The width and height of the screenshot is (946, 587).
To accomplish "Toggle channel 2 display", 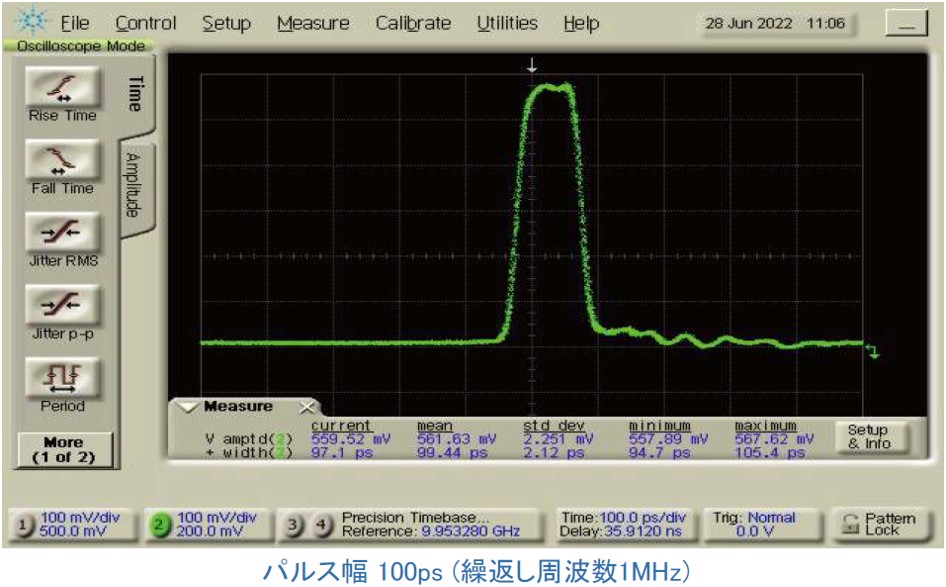I will tap(159, 525).
